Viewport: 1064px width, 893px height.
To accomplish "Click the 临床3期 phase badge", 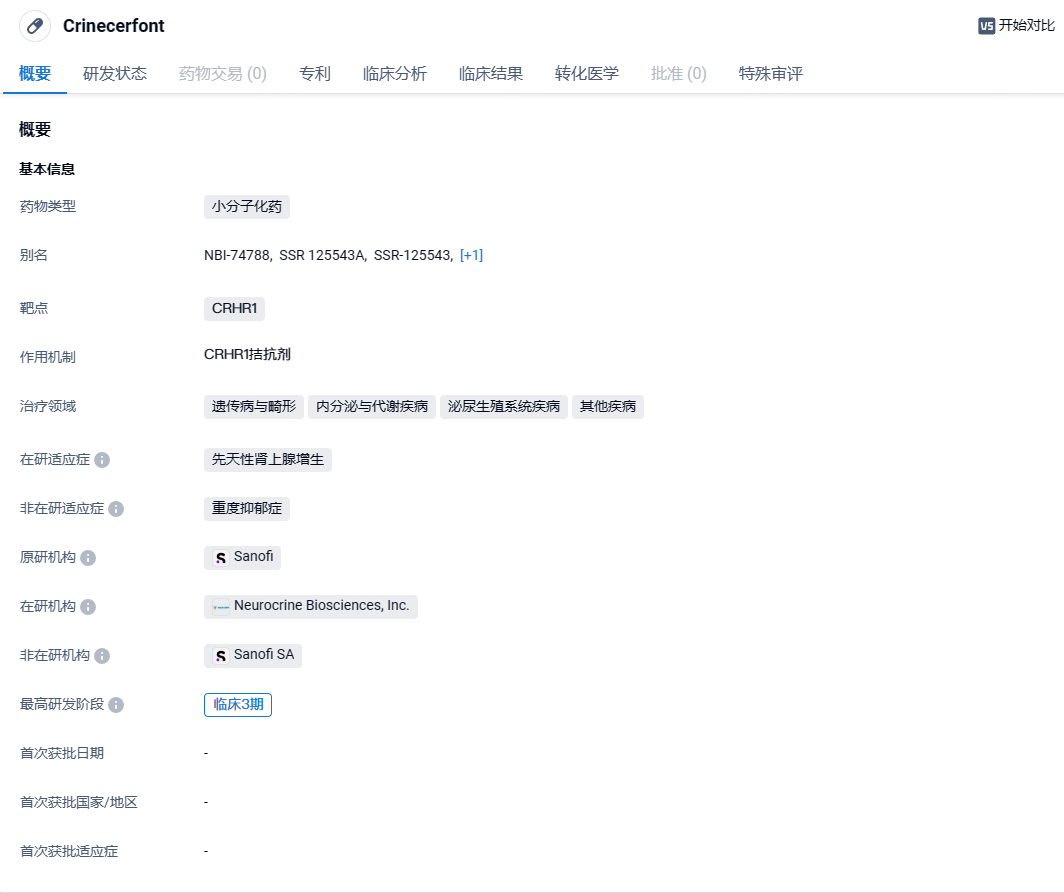I will click(238, 705).
